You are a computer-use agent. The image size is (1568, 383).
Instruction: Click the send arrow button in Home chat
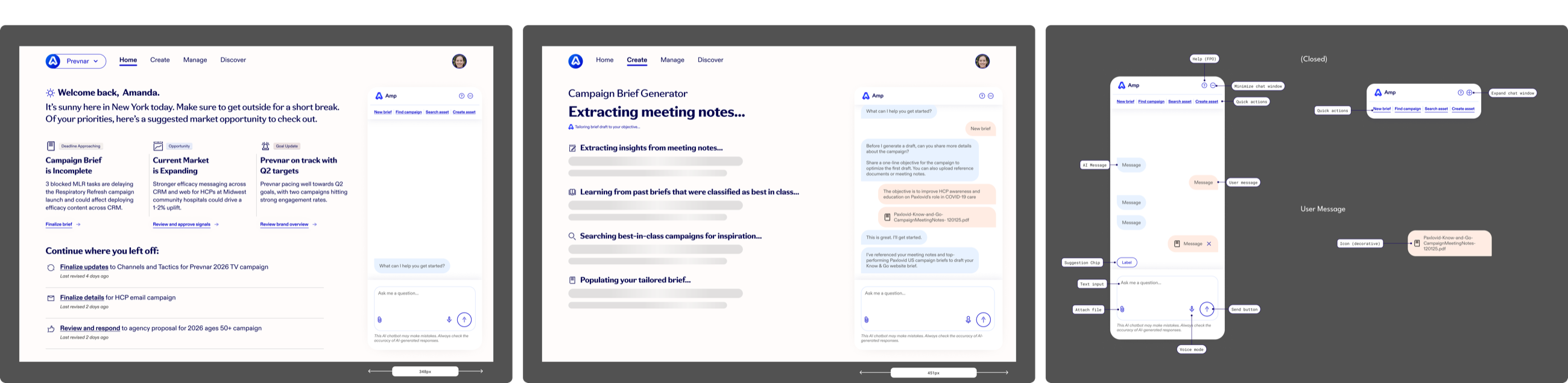pos(464,320)
